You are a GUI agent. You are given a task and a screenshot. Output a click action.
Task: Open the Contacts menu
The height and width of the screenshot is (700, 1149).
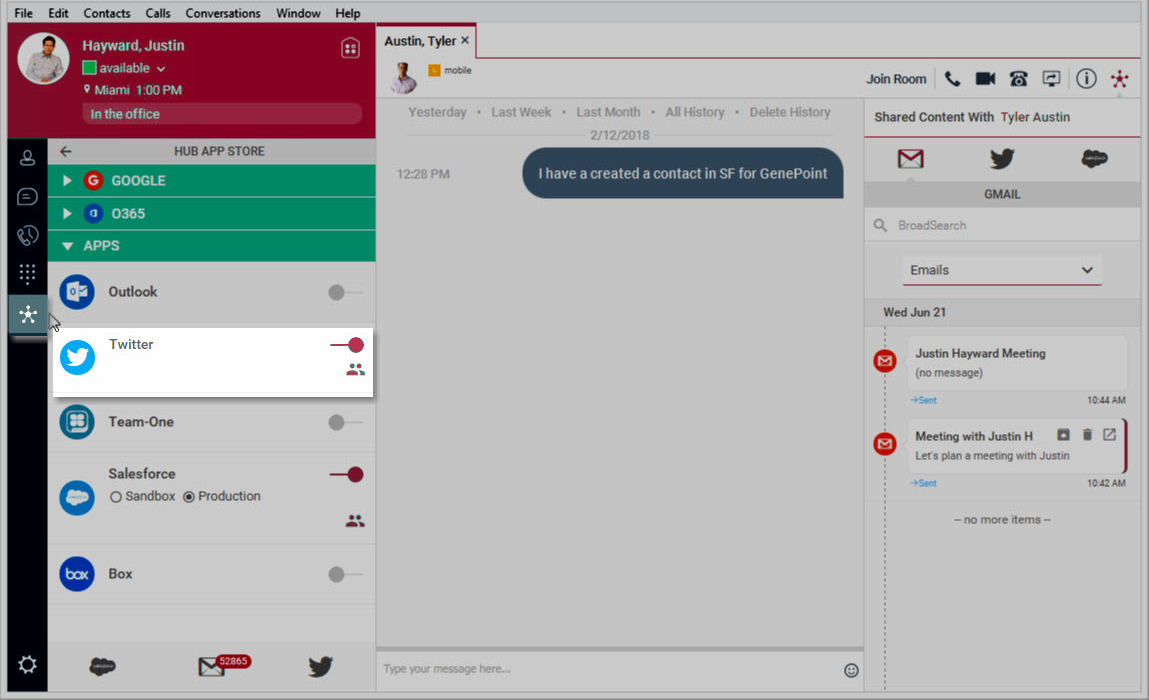click(106, 13)
